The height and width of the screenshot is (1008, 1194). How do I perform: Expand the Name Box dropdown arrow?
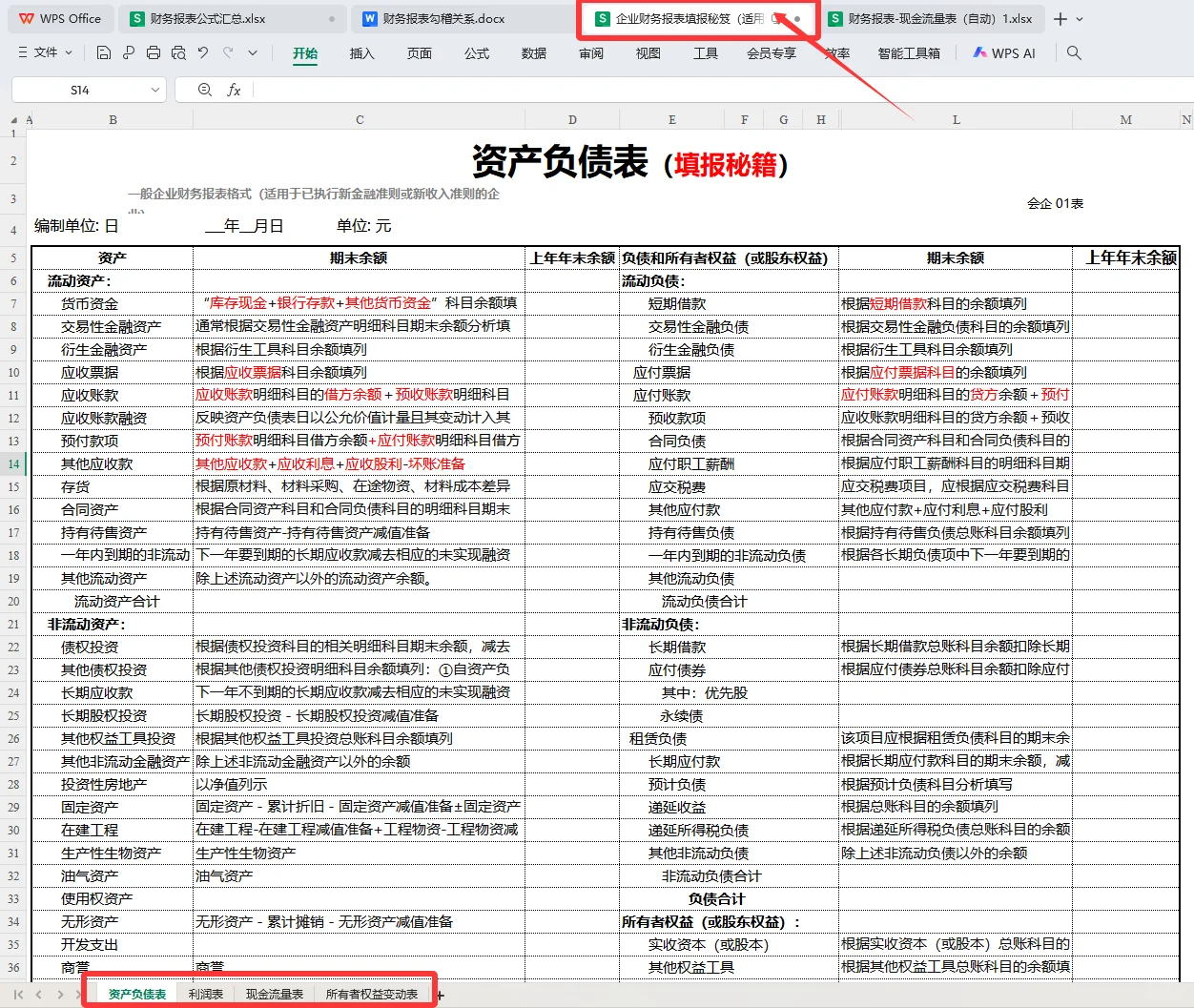[x=155, y=90]
